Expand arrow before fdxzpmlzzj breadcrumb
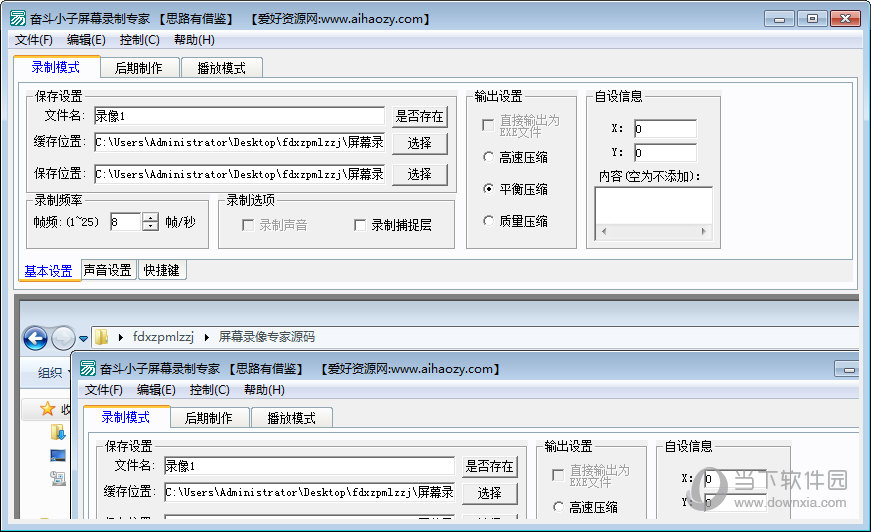The height and width of the screenshot is (532, 871). [x=121, y=337]
